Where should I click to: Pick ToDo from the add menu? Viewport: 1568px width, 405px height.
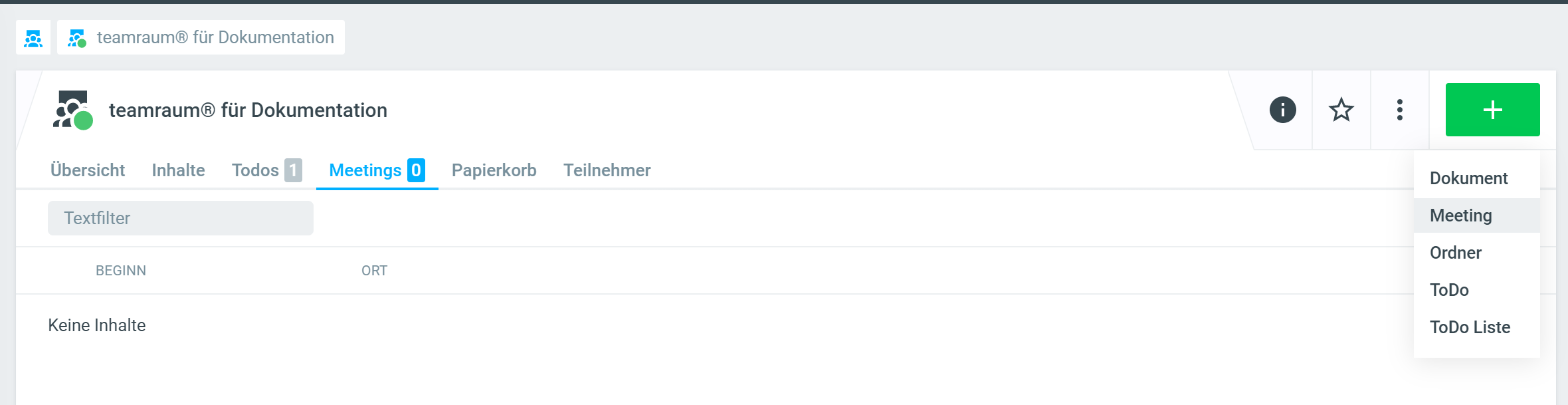(x=1449, y=290)
